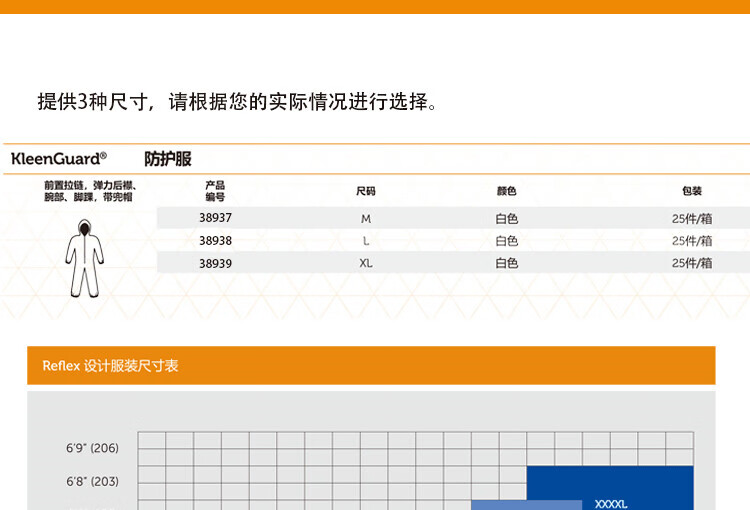Click the 防护服 section title

[167, 158]
